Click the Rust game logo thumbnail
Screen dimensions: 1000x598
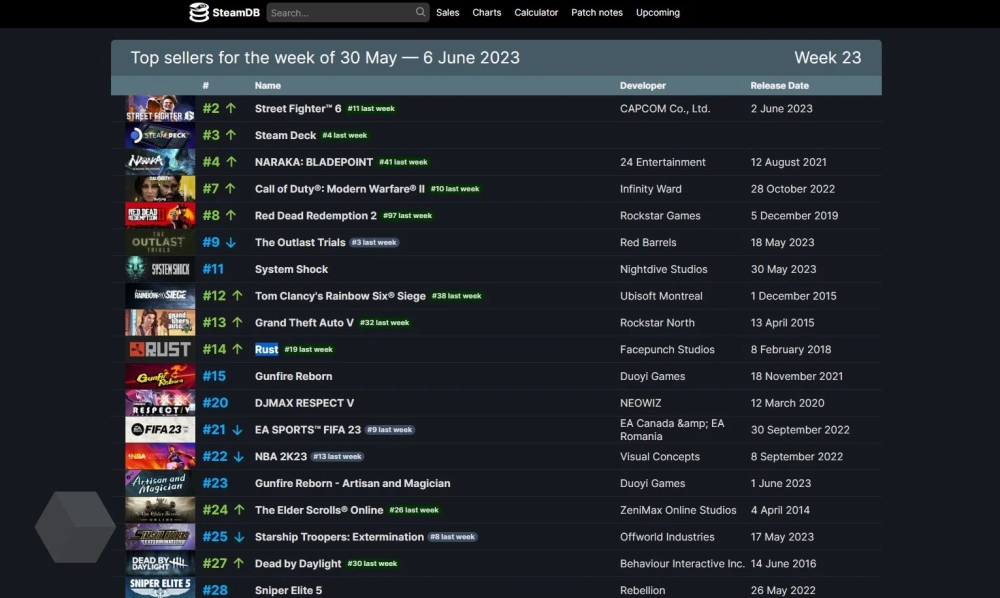click(160, 350)
